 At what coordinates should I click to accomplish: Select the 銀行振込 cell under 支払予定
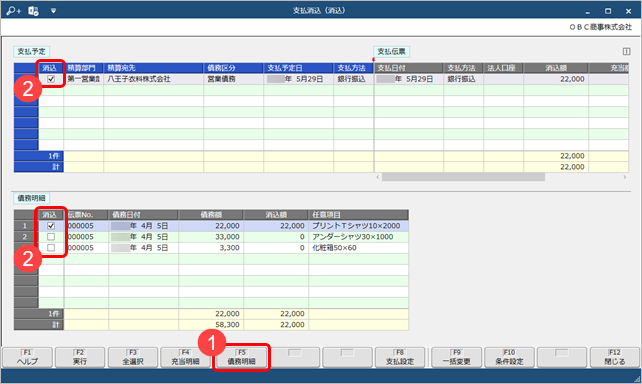click(x=353, y=79)
